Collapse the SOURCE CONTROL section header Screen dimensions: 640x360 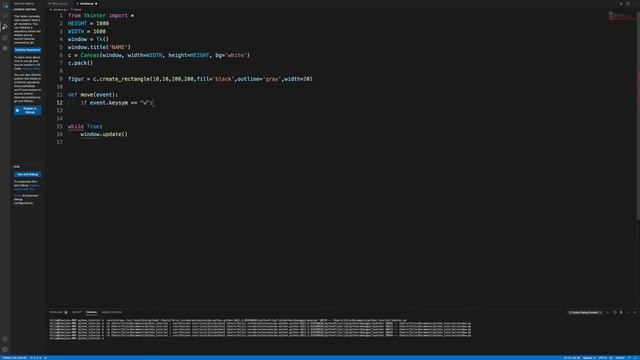pos(25,9)
